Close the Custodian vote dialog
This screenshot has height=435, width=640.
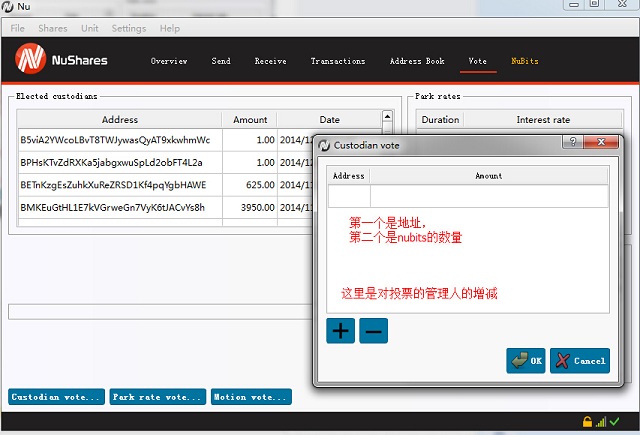click(601, 142)
